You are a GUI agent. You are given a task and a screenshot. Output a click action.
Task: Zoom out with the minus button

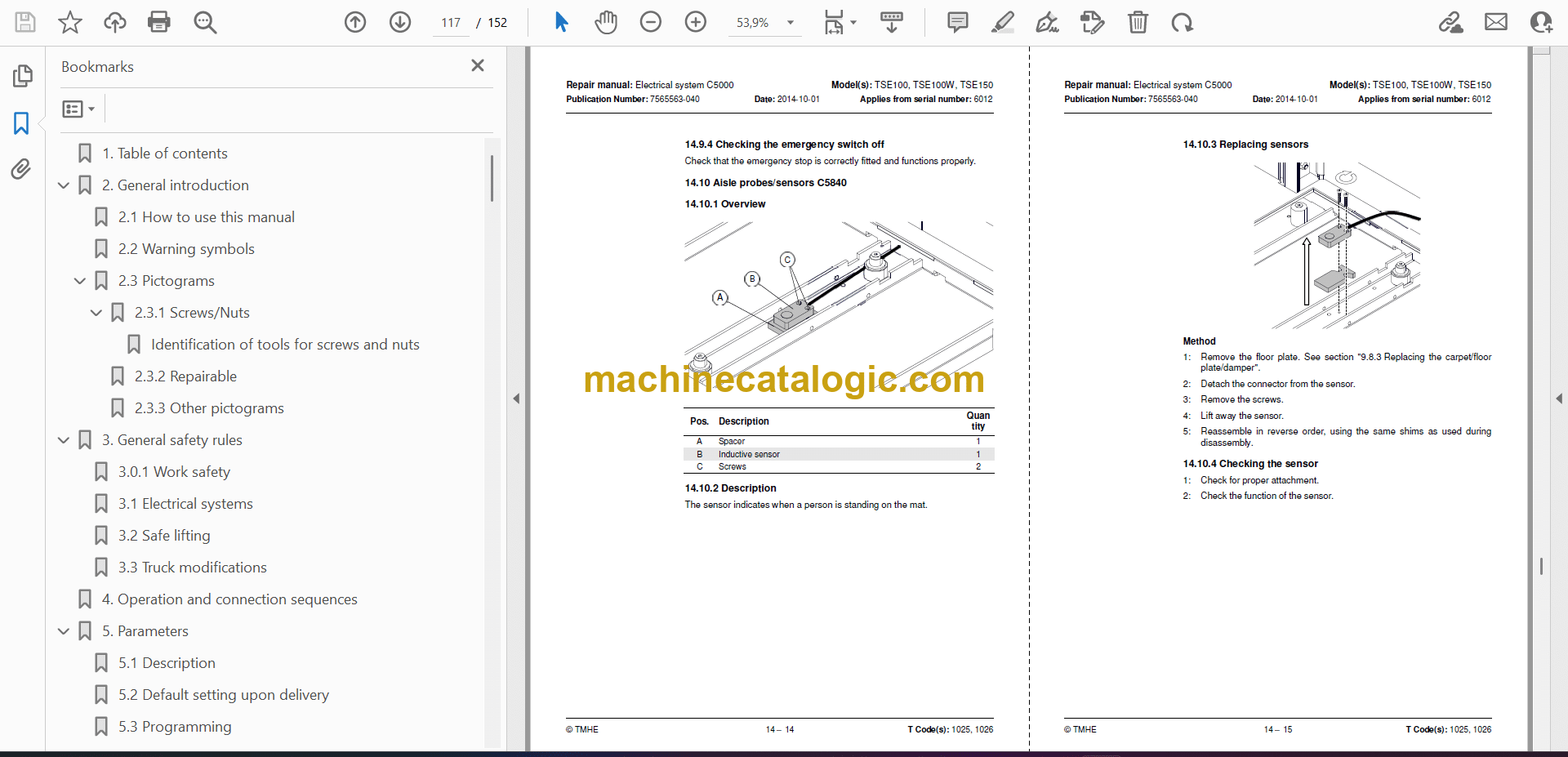651,22
